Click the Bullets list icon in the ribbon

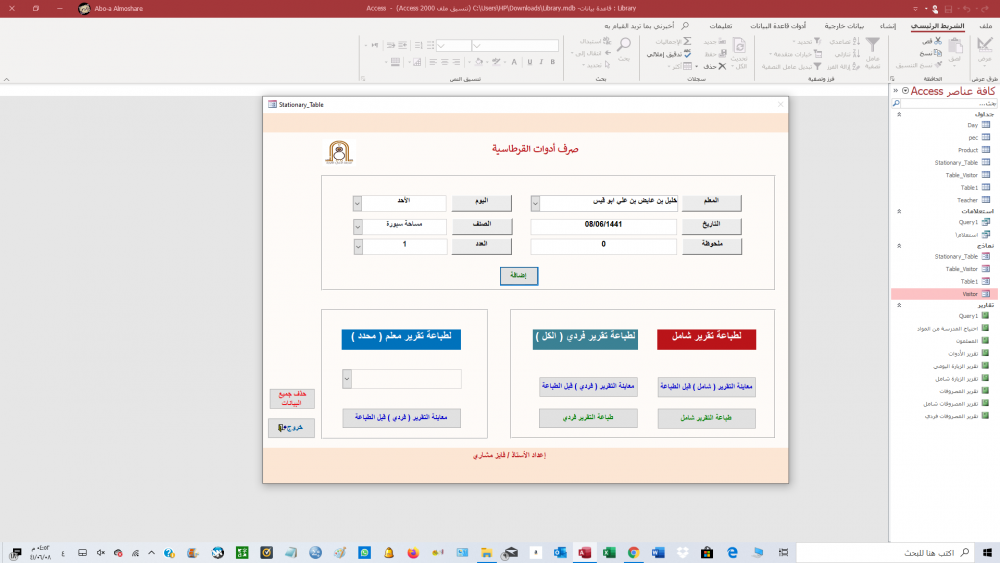click(430, 45)
